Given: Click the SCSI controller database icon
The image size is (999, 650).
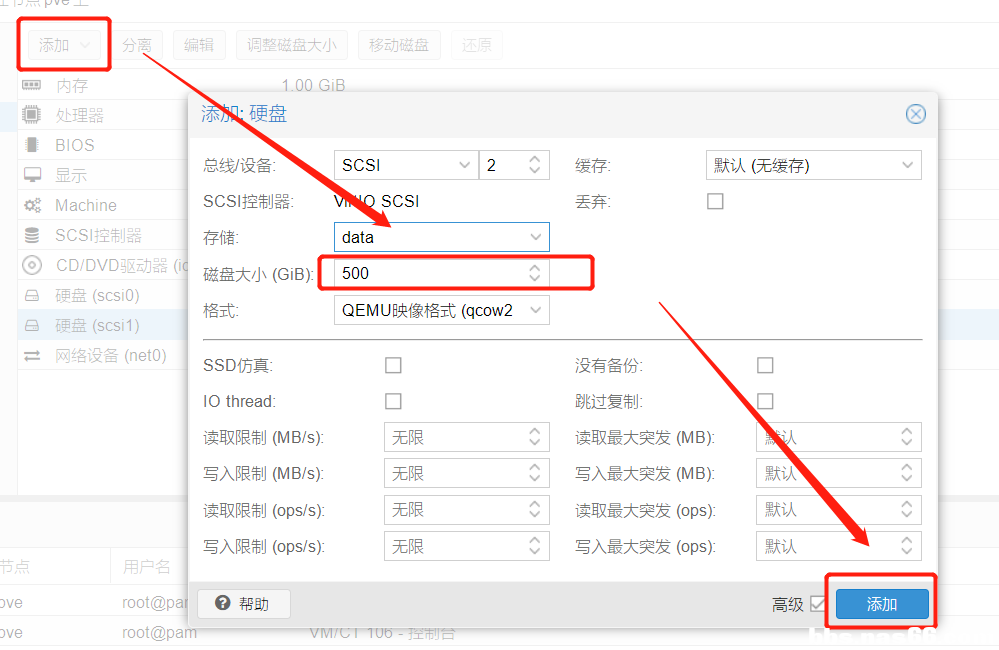Looking at the screenshot, I should tap(32, 235).
